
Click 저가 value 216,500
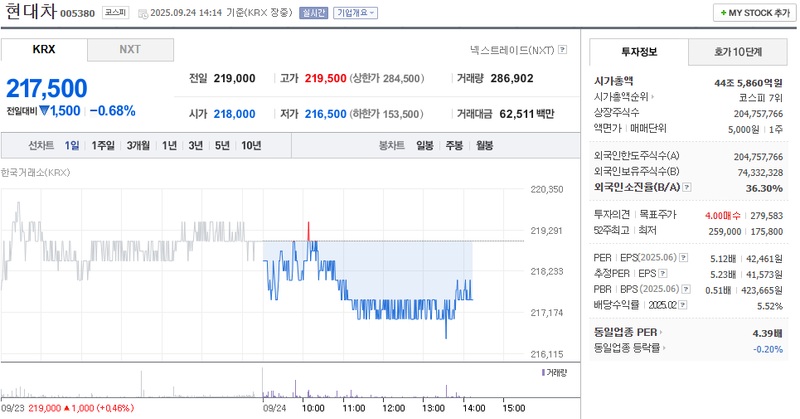[x=326, y=114]
